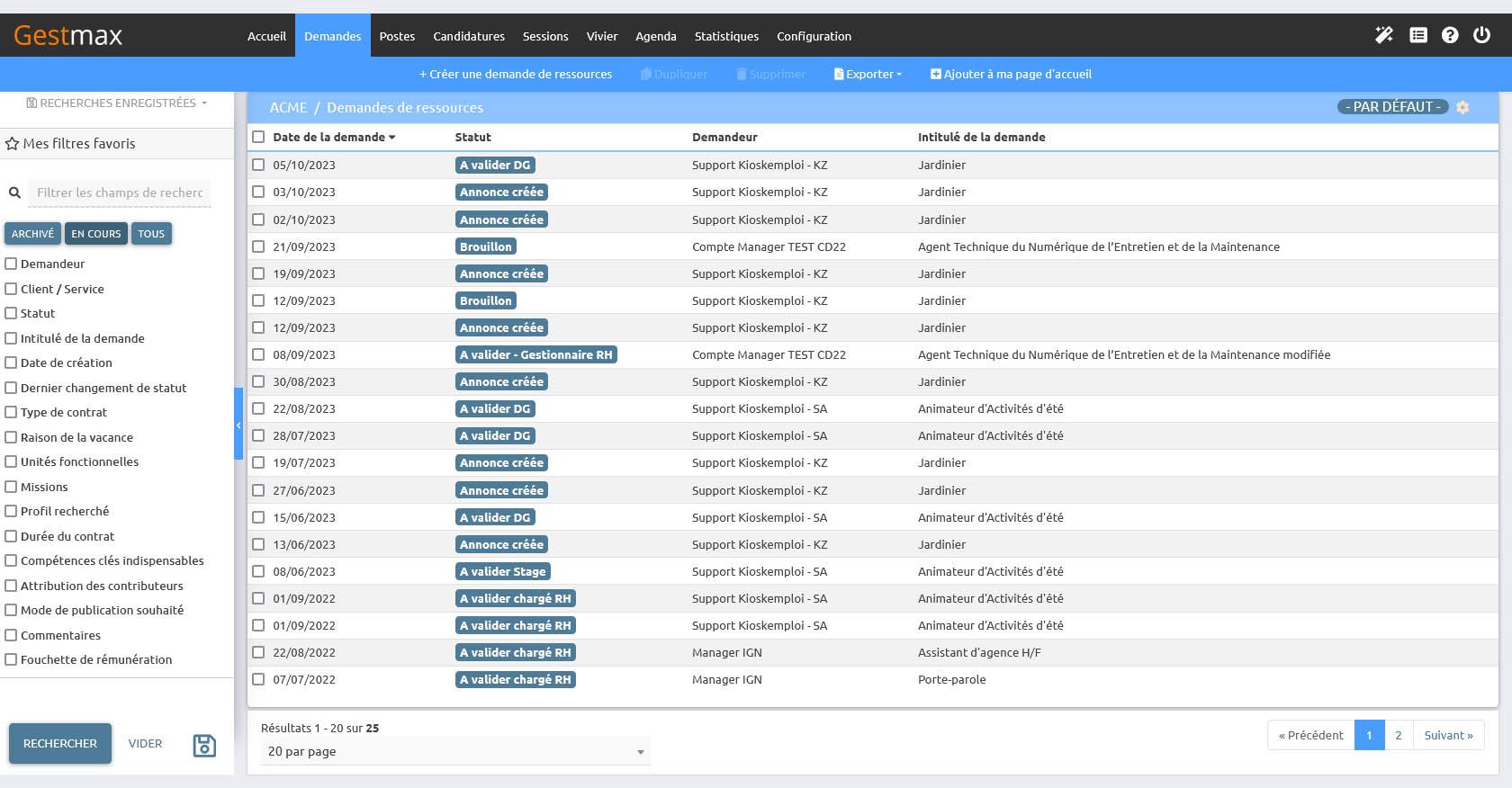
Task: Enable the Statut filter checkbox
Action: click(x=11, y=313)
